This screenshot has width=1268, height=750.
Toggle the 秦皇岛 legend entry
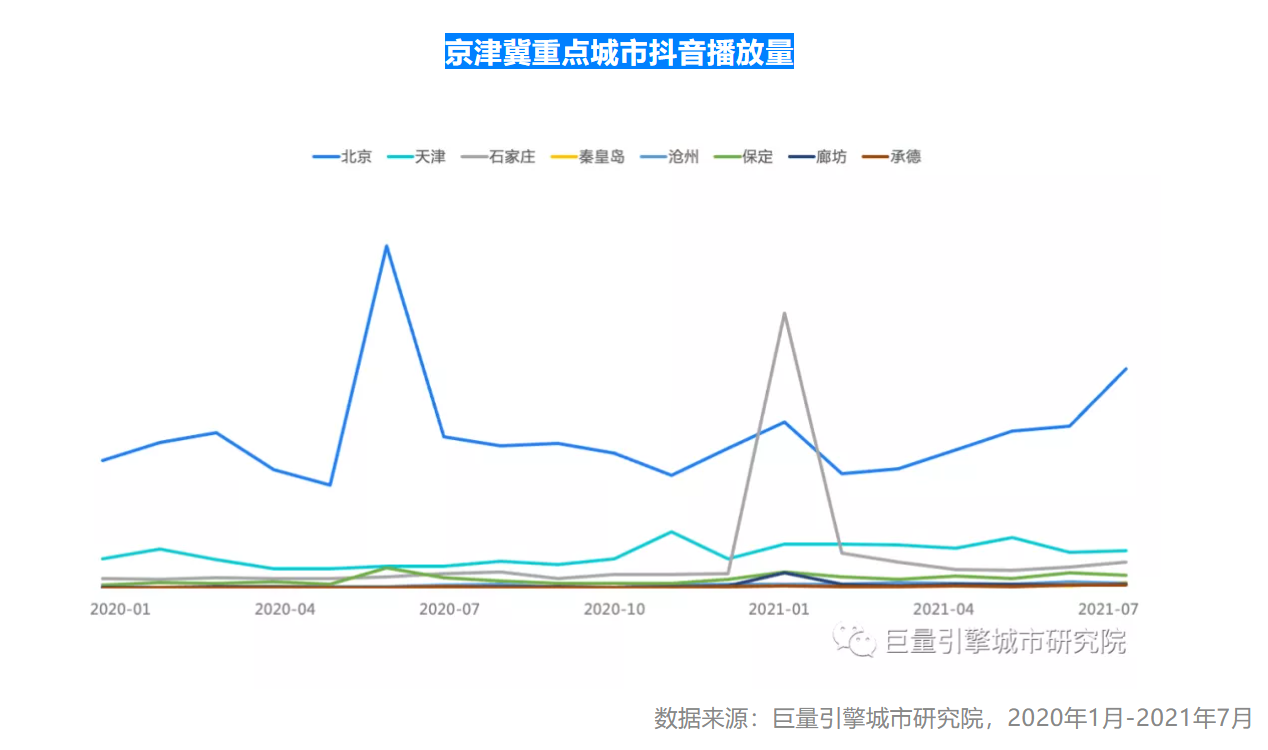tap(587, 157)
